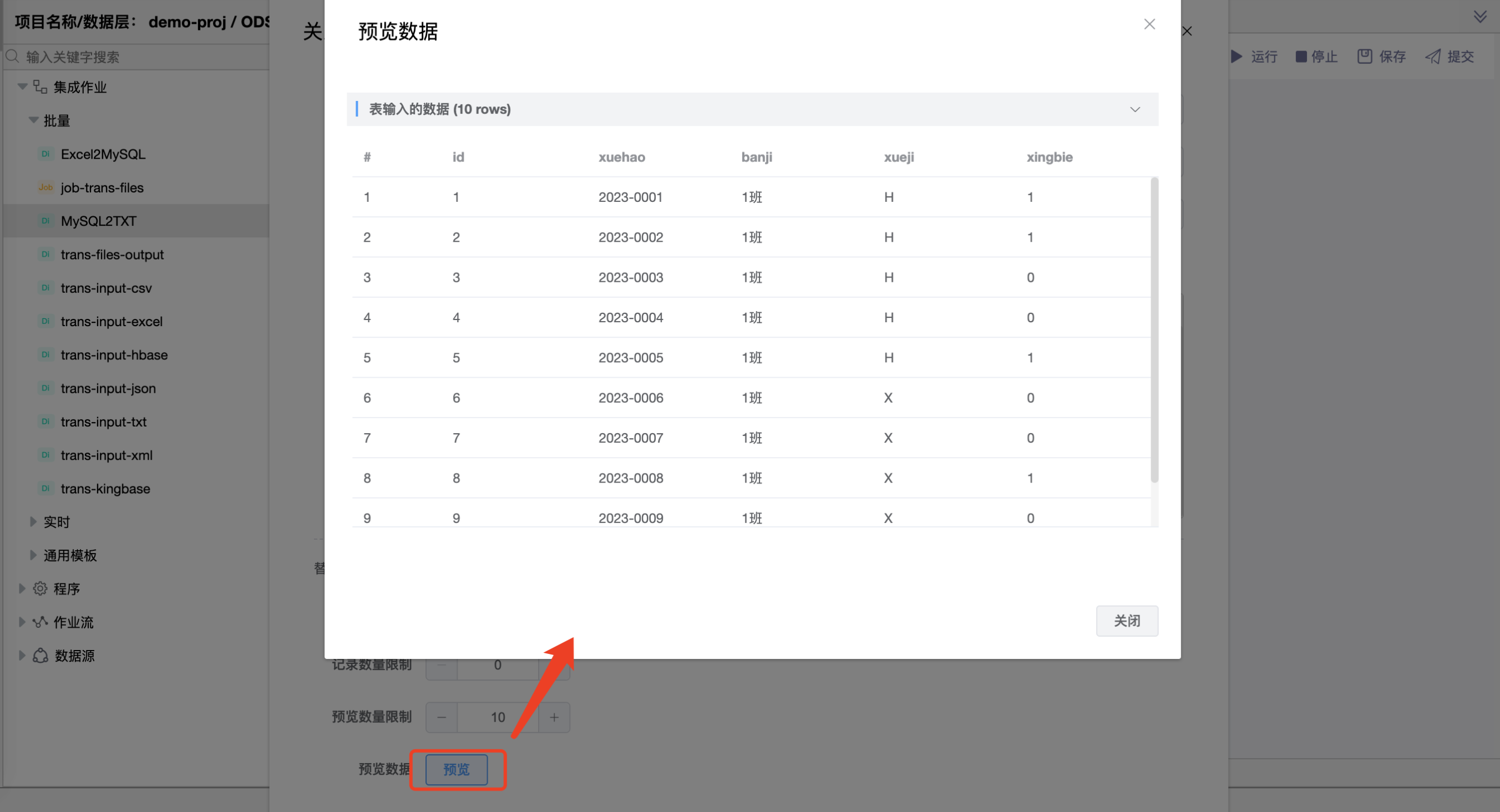This screenshot has width=1500, height=812.
Task: Increase 预览数量限制 with the plus button
Action: coord(554,717)
